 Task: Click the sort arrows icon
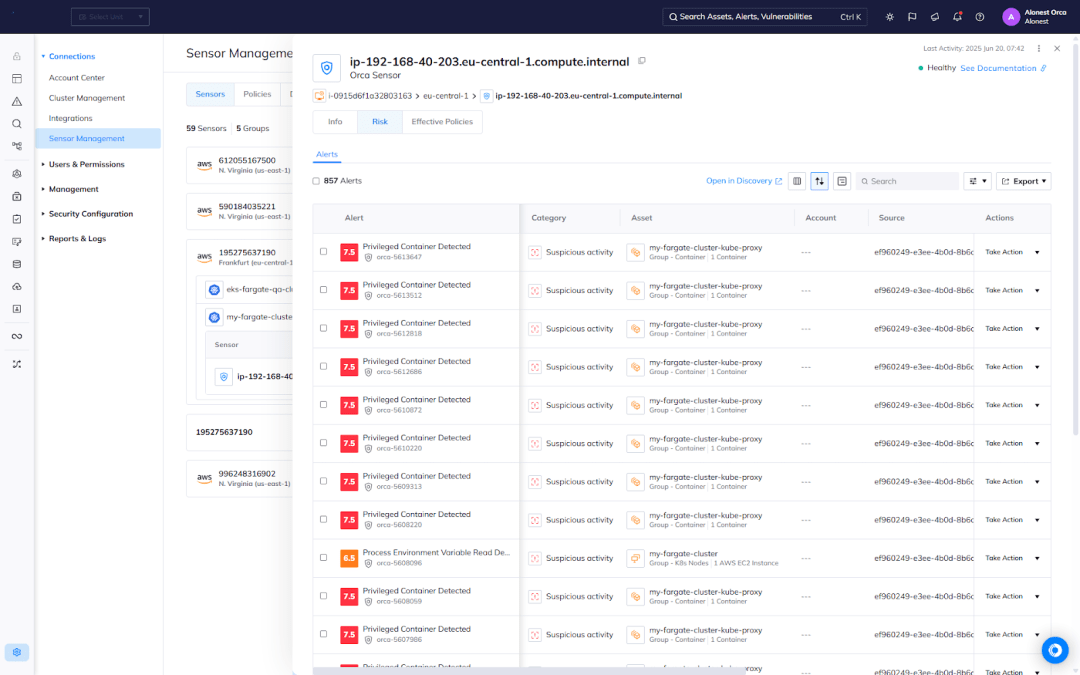[x=820, y=181]
